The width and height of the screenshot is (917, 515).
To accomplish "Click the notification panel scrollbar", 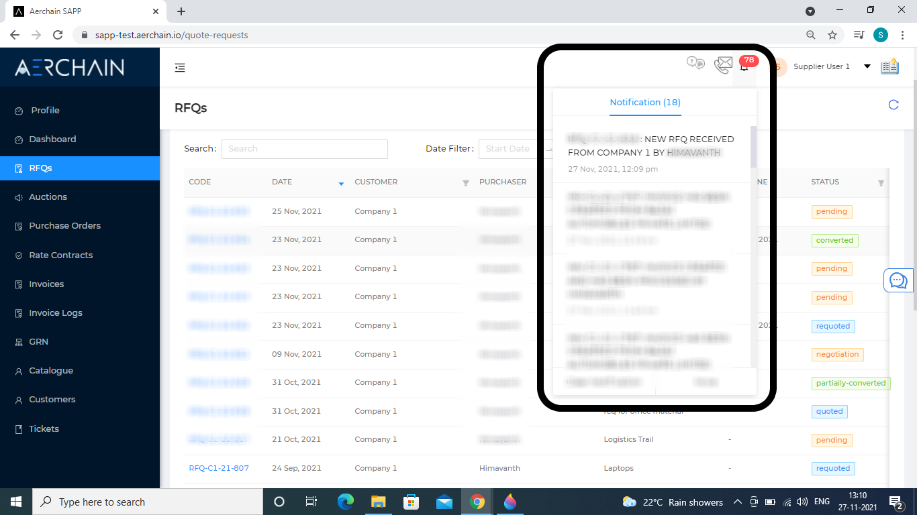I will point(753,146).
